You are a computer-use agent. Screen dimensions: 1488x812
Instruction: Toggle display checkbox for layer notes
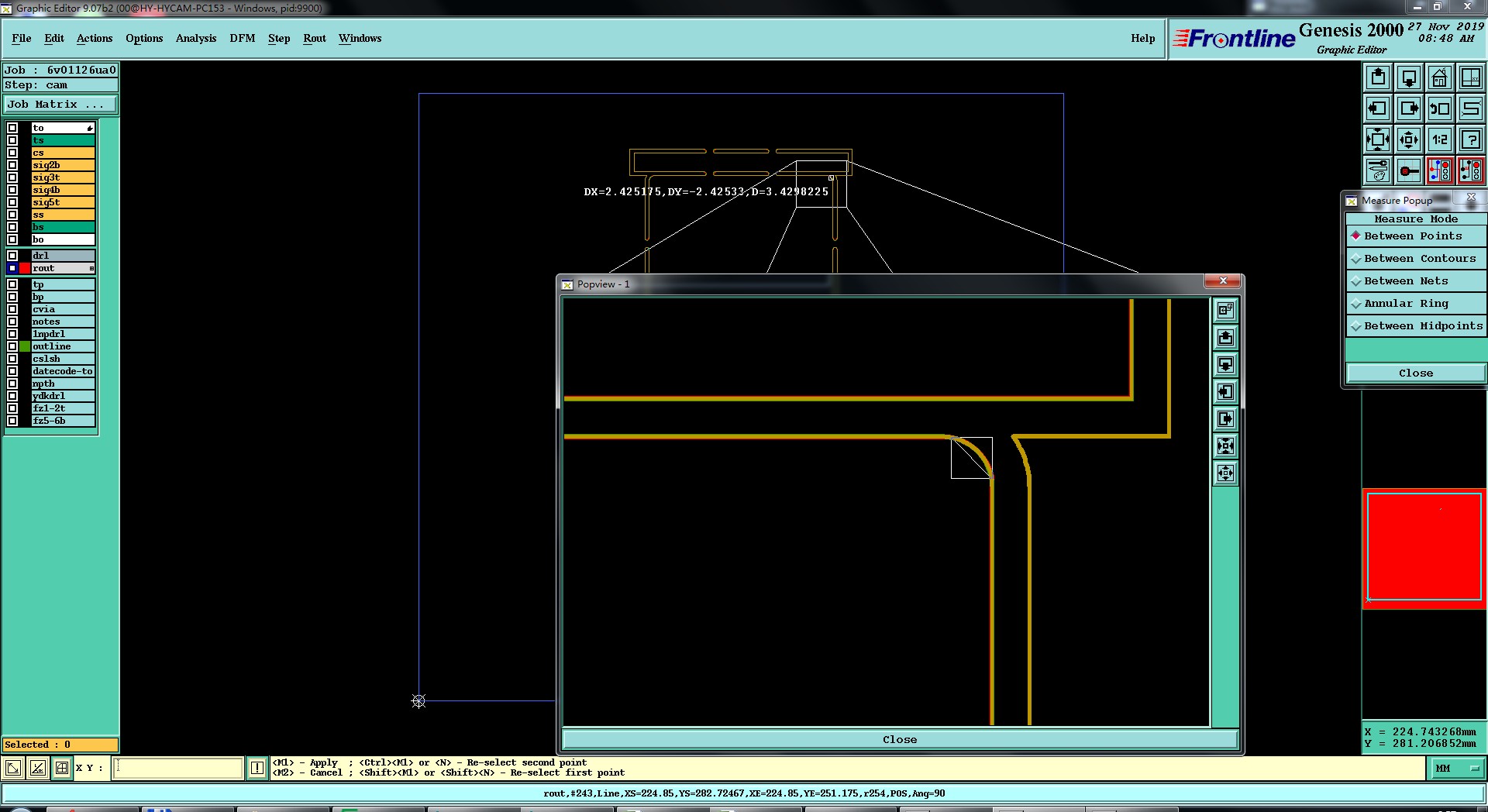tap(12, 322)
